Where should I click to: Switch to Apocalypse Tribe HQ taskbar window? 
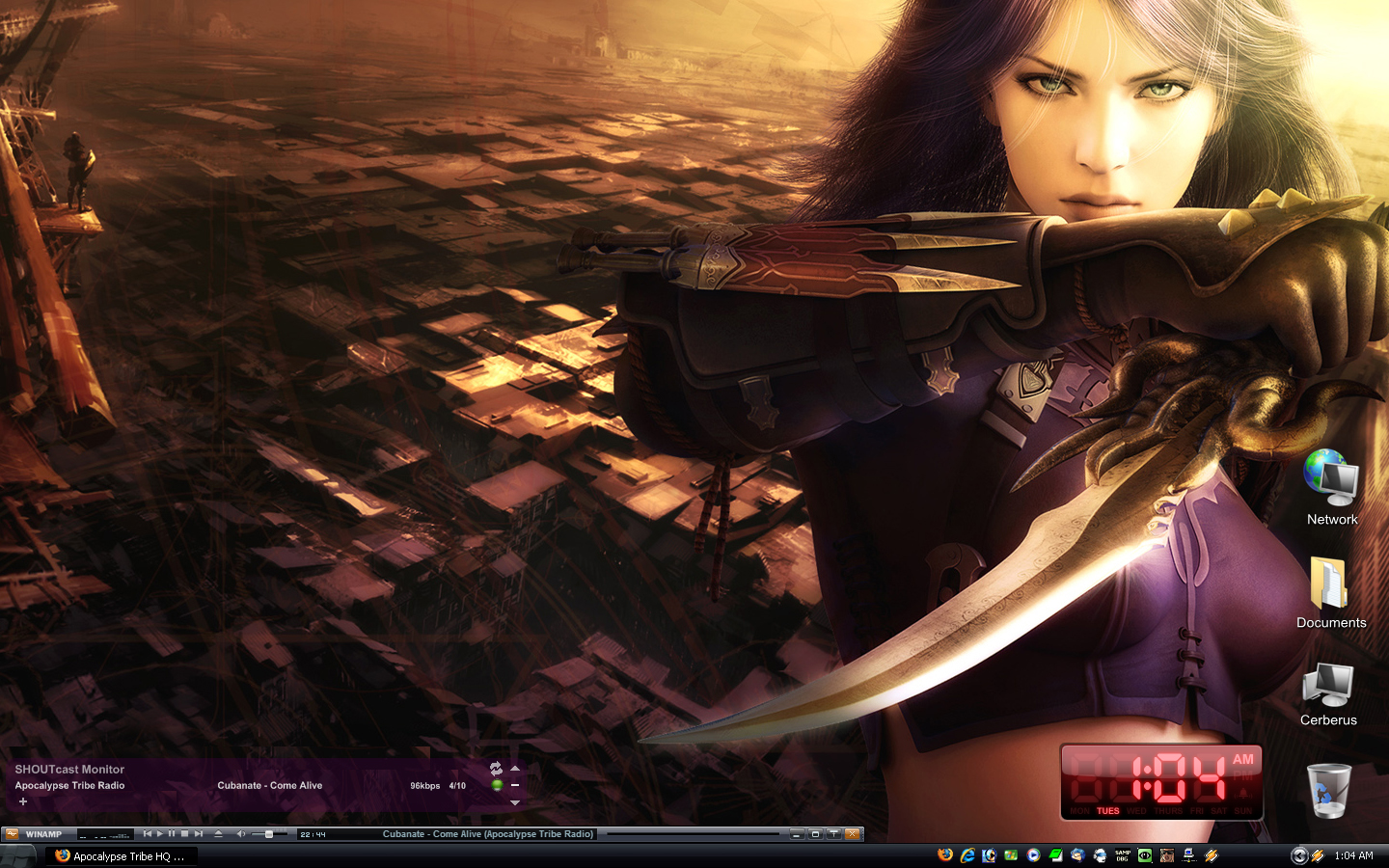click(x=121, y=855)
